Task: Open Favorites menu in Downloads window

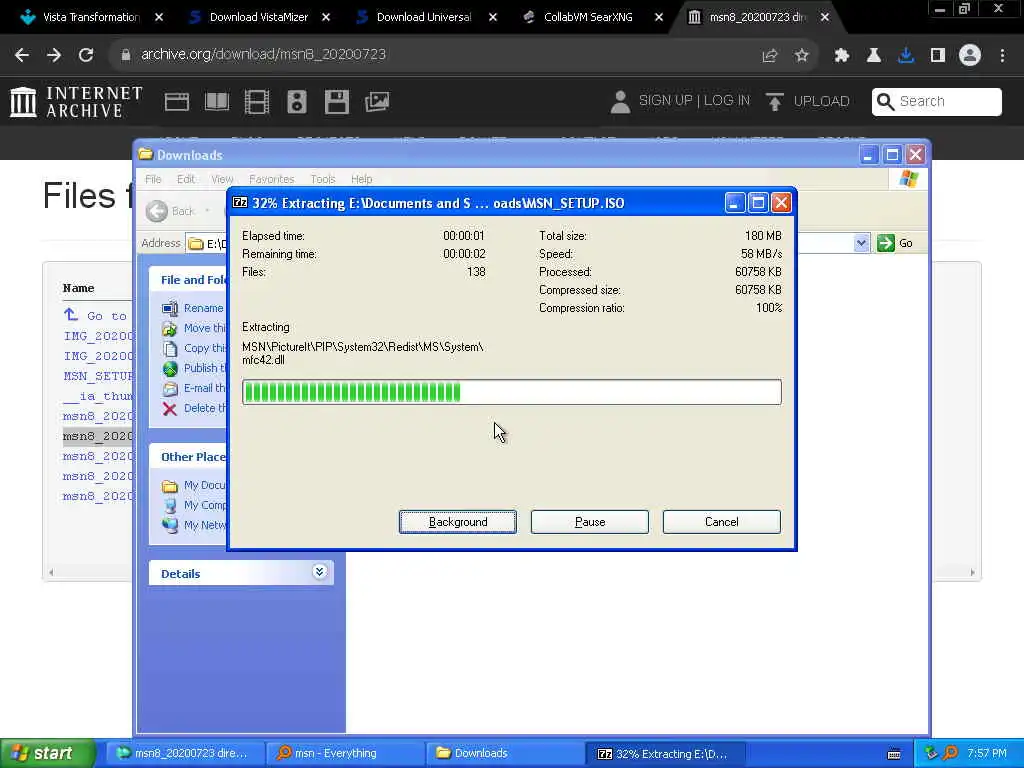Action: point(271,179)
